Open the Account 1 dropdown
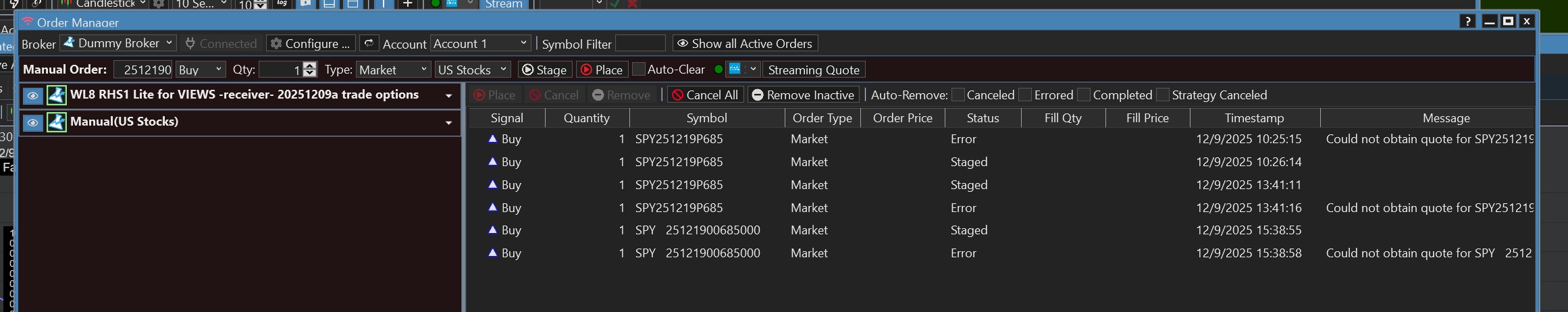1568x312 pixels. [x=480, y=43]
